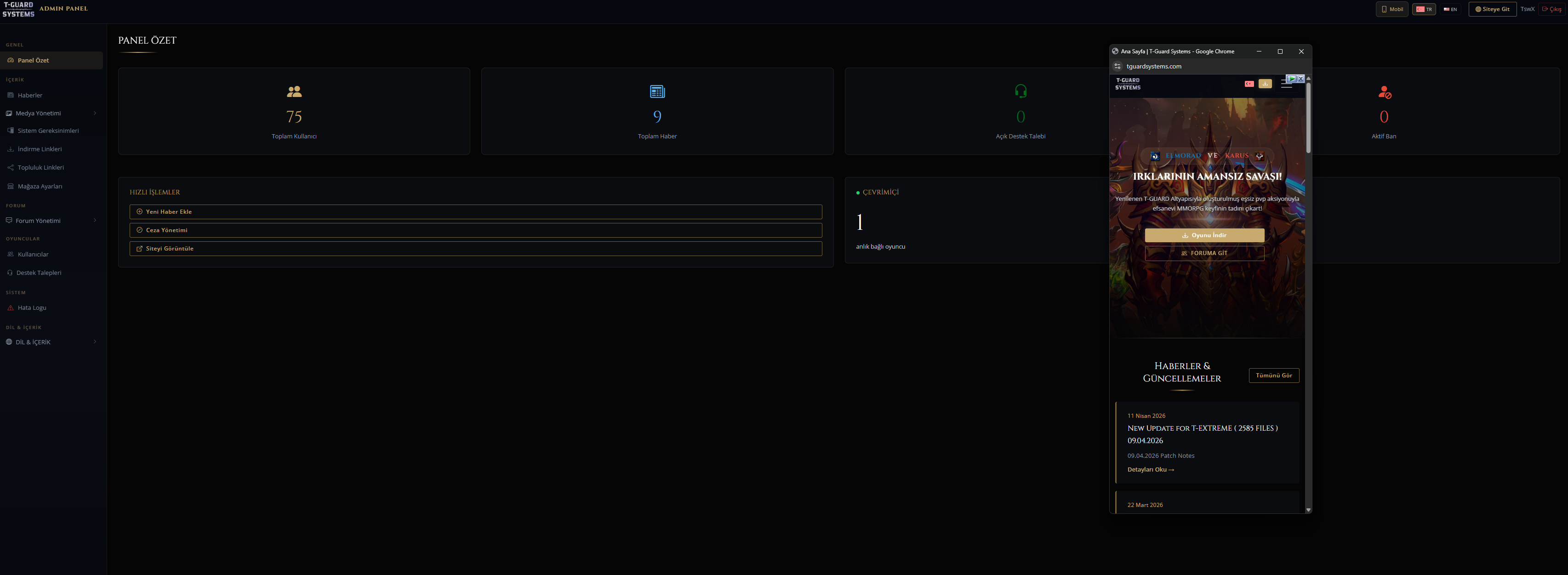Switch panel language to TR
The height and width of the screenshot is (575, 1568).
coord(1424,9)
